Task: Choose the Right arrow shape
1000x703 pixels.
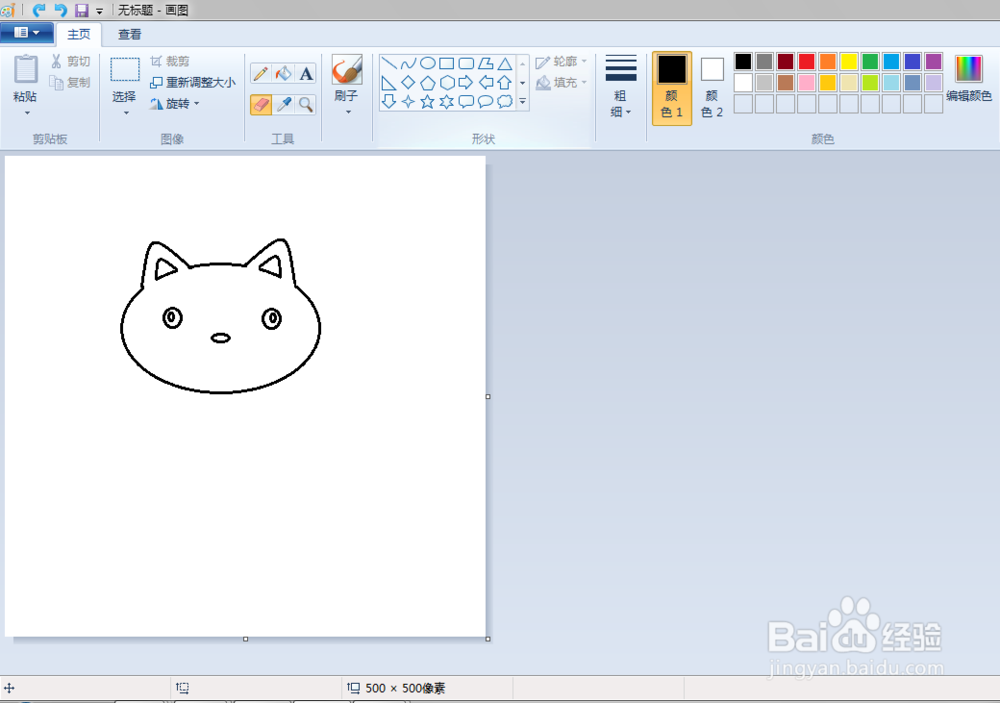Action: [466, 82]
